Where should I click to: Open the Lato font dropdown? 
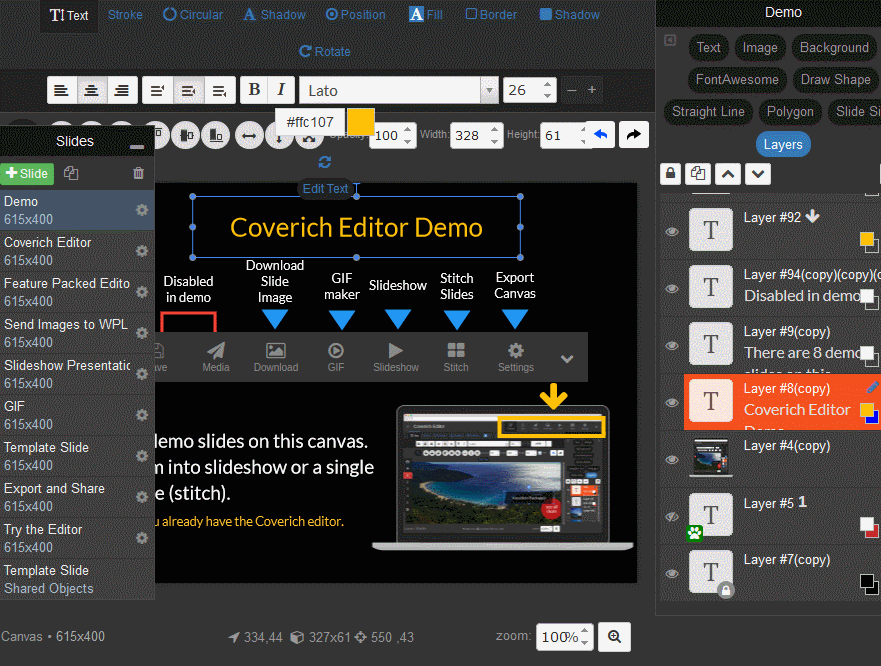(x=489, y=90)
